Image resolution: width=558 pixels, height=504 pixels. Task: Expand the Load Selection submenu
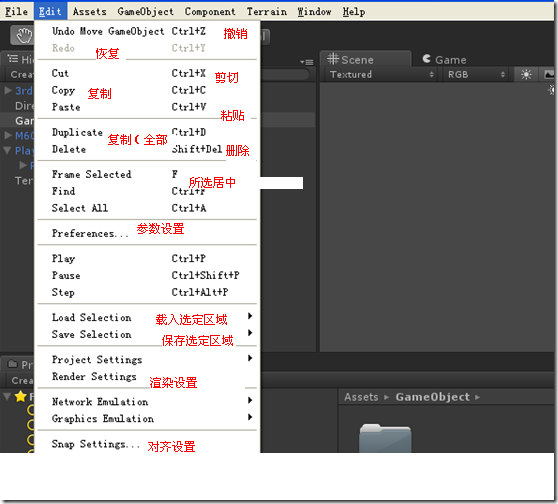(147, 317)
